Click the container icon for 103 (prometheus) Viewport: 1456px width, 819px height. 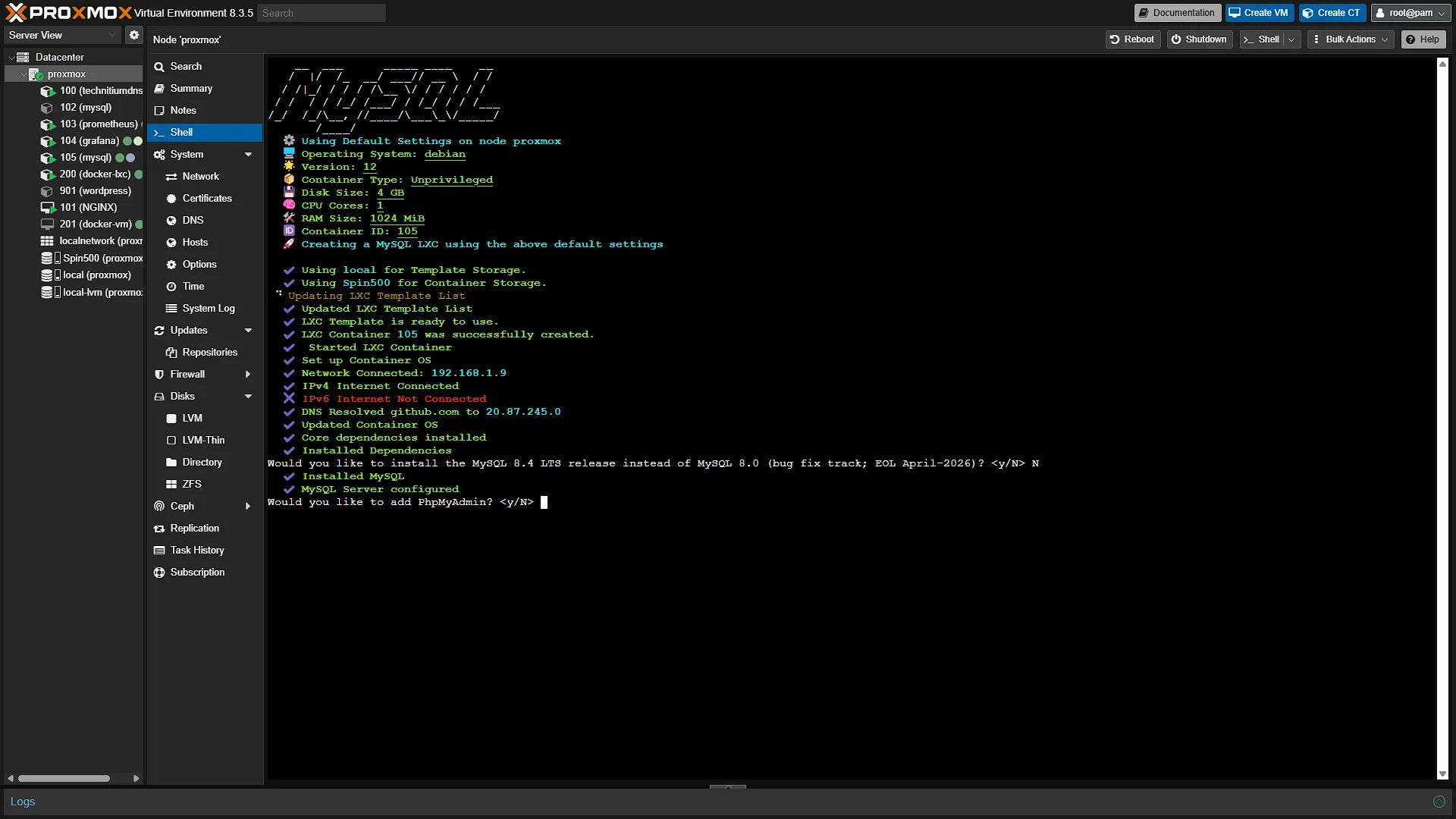(x=47, y=124)
